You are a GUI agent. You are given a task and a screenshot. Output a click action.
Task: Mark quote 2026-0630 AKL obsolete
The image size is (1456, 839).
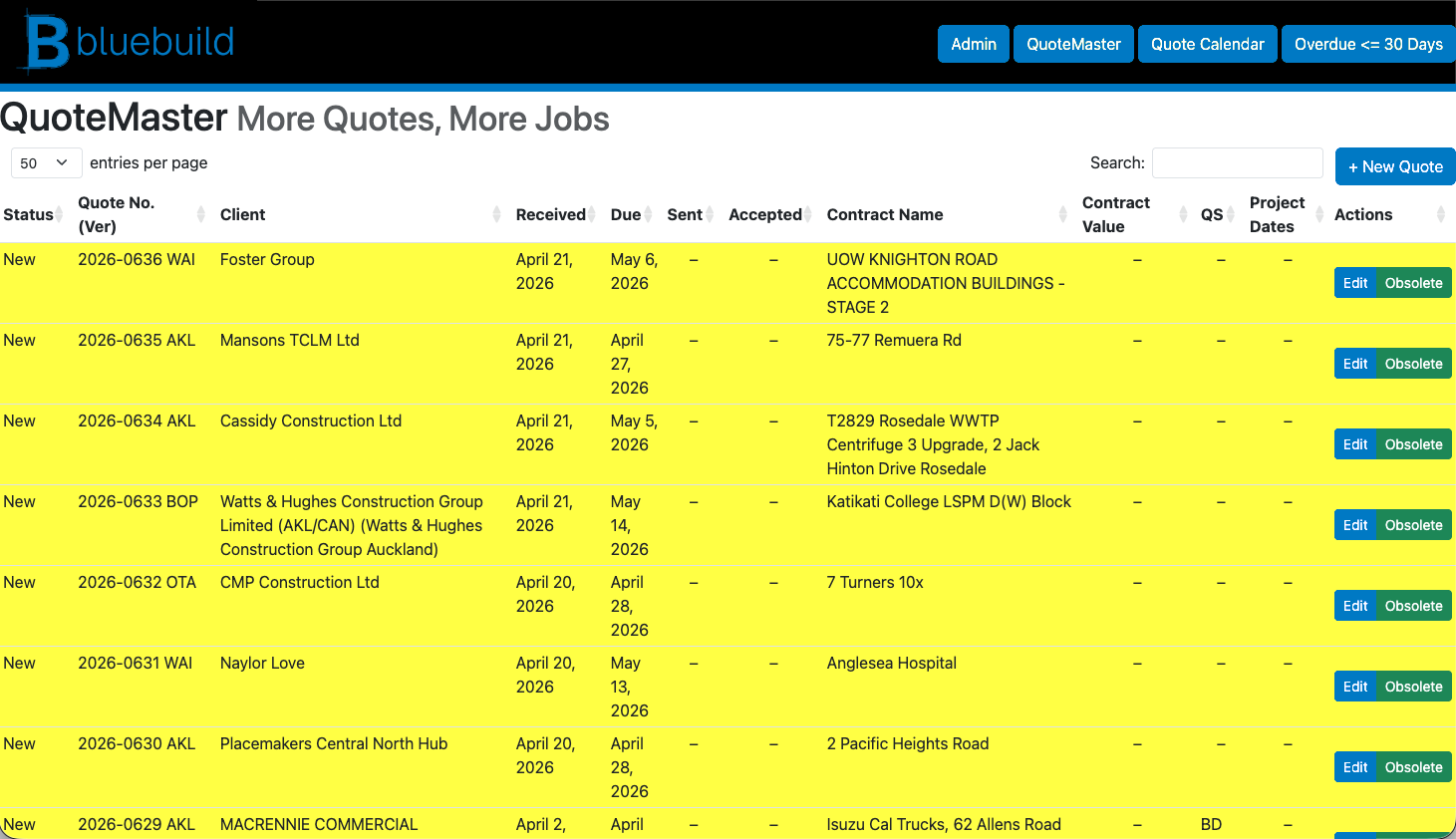[x=1413, y=767]
